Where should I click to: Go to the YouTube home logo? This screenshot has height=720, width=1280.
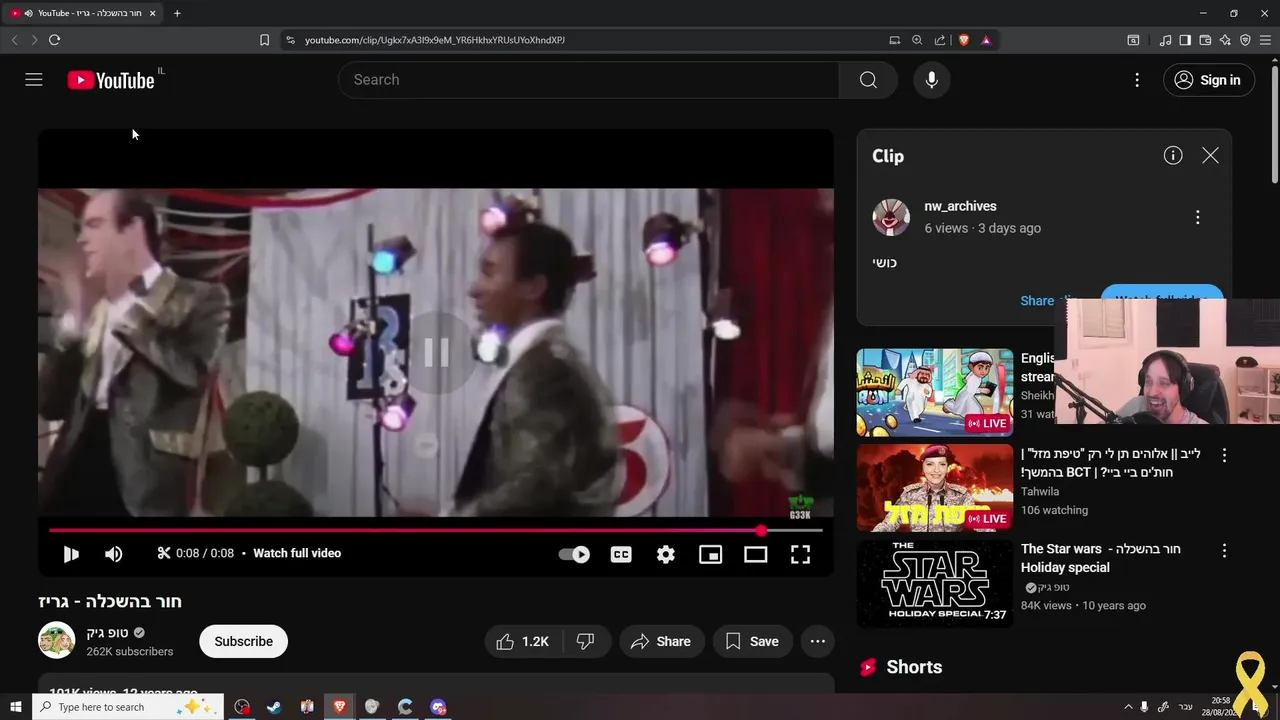(x=111, y=80)
